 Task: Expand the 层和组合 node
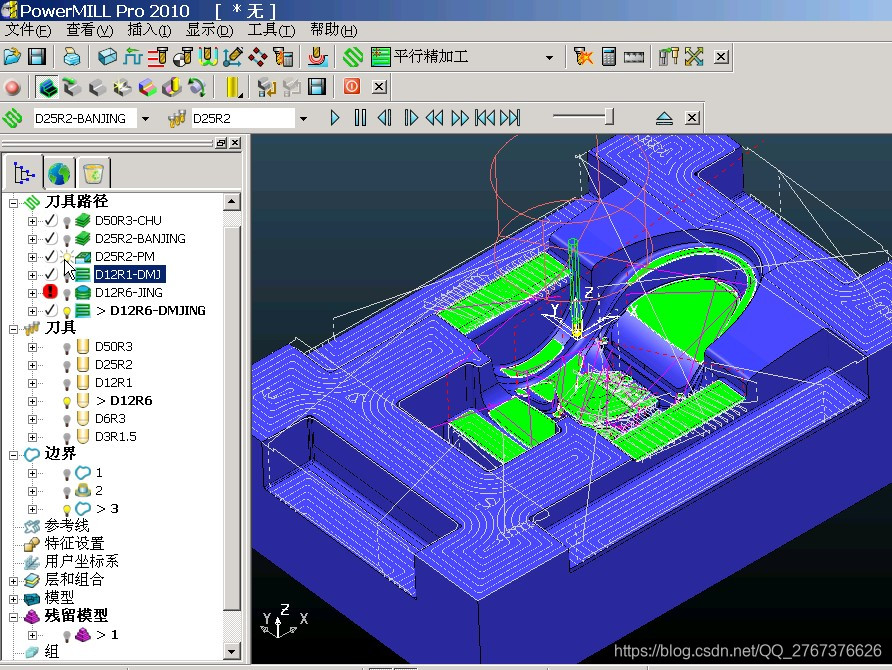pyautogui.click(x=14, y=581)
